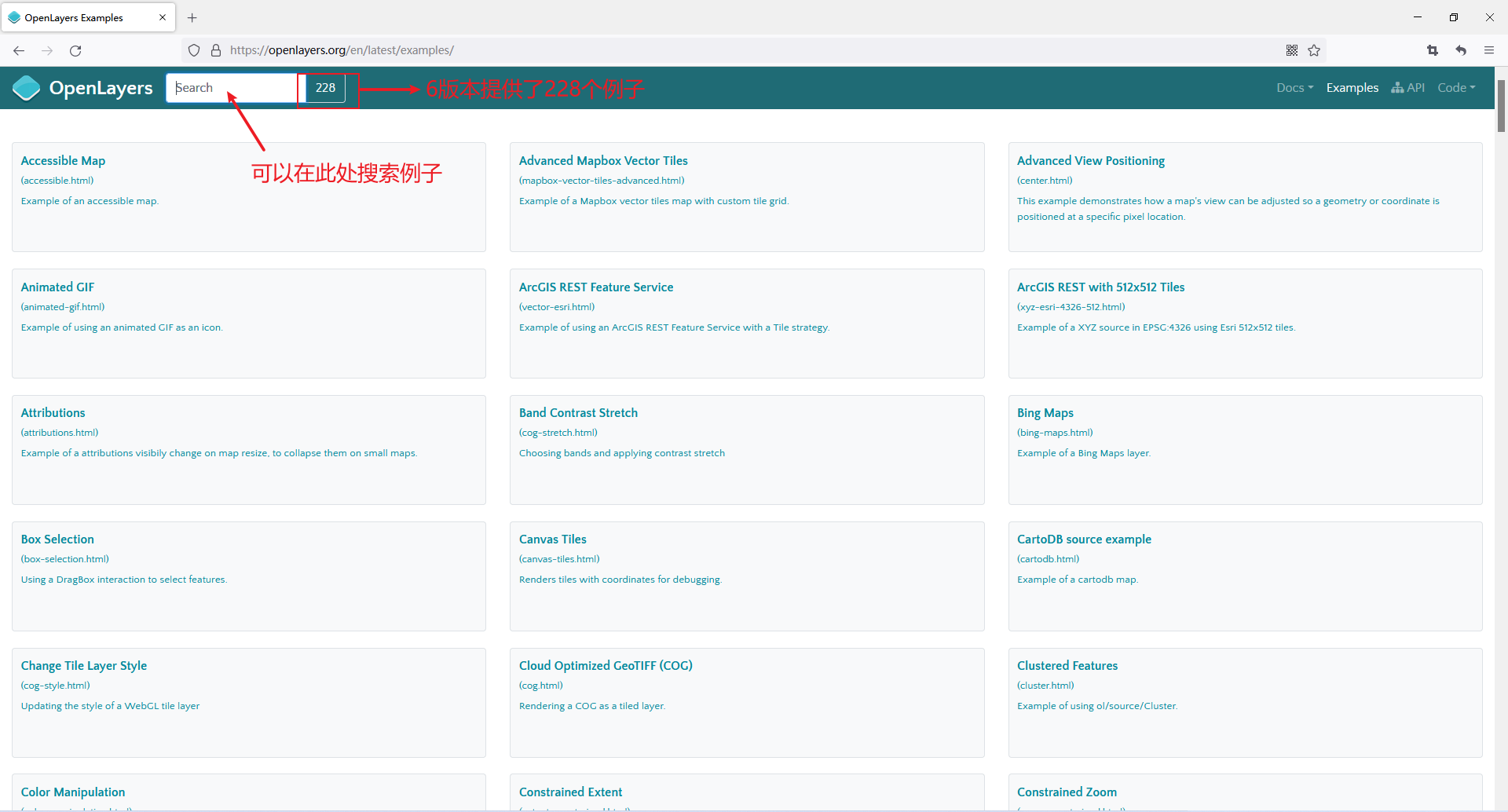Open the Bing Maps example
The height and width of the screenshot is (812, 1508).
[1045, 413]
